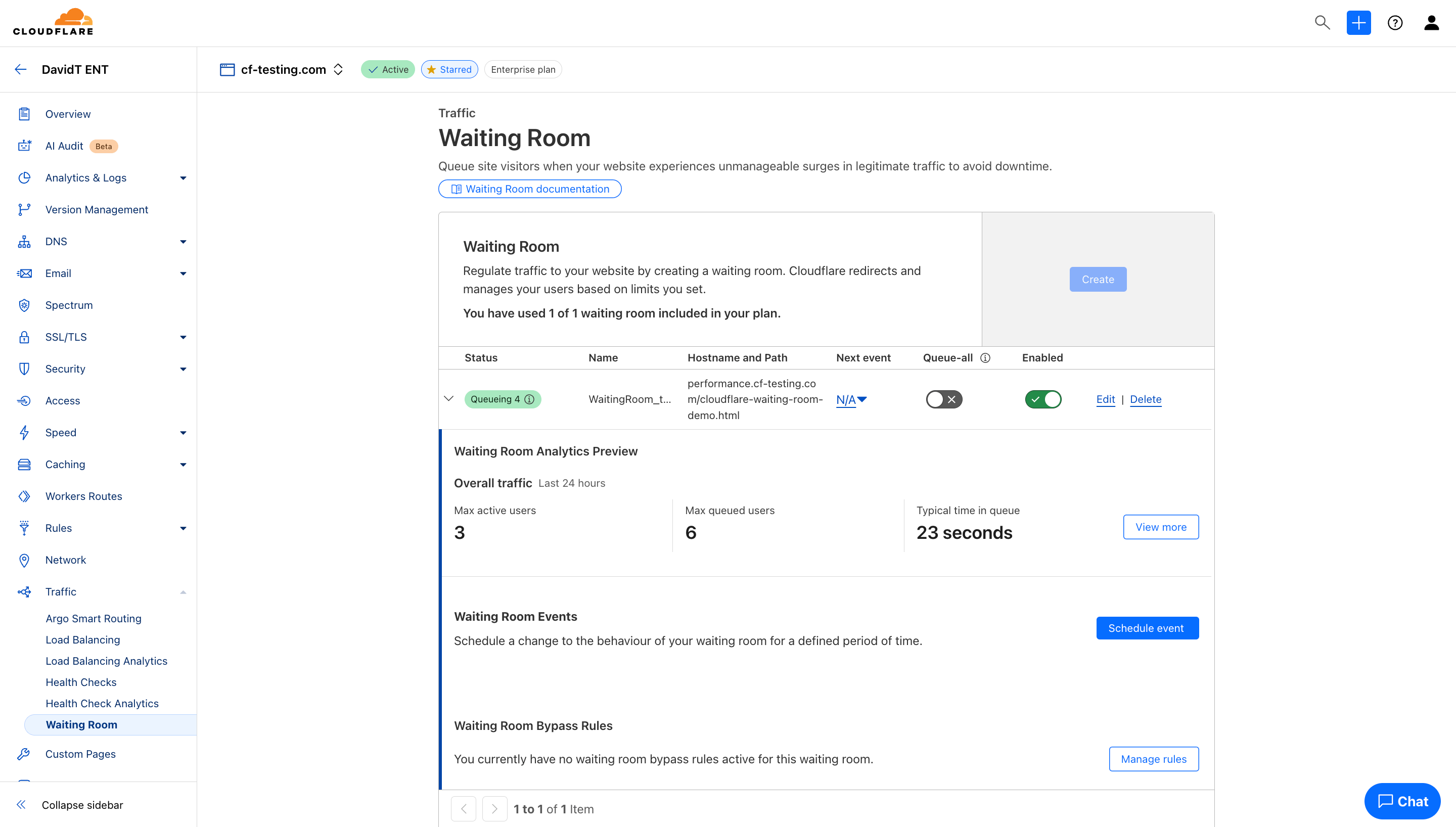Viewport: 1456px width, 827px height.
Task: Open the account profile icon
Action: pos(1432,23)
